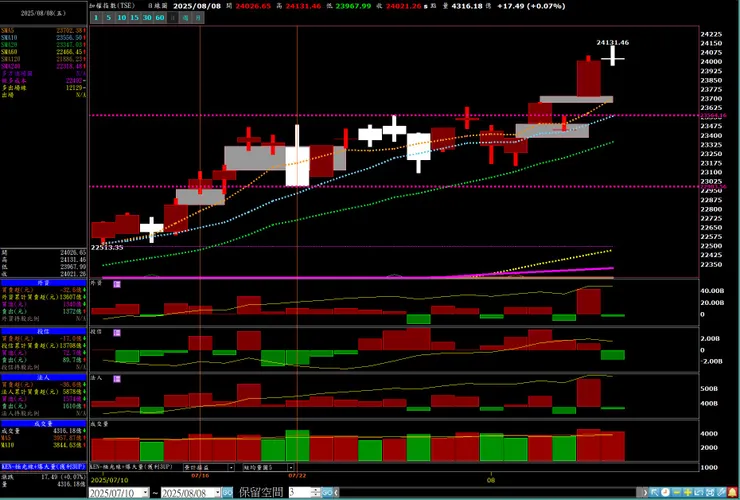Click the SMA20 legend value row
740x500 pixels.
pyautogui.click(x=43, y=44)
